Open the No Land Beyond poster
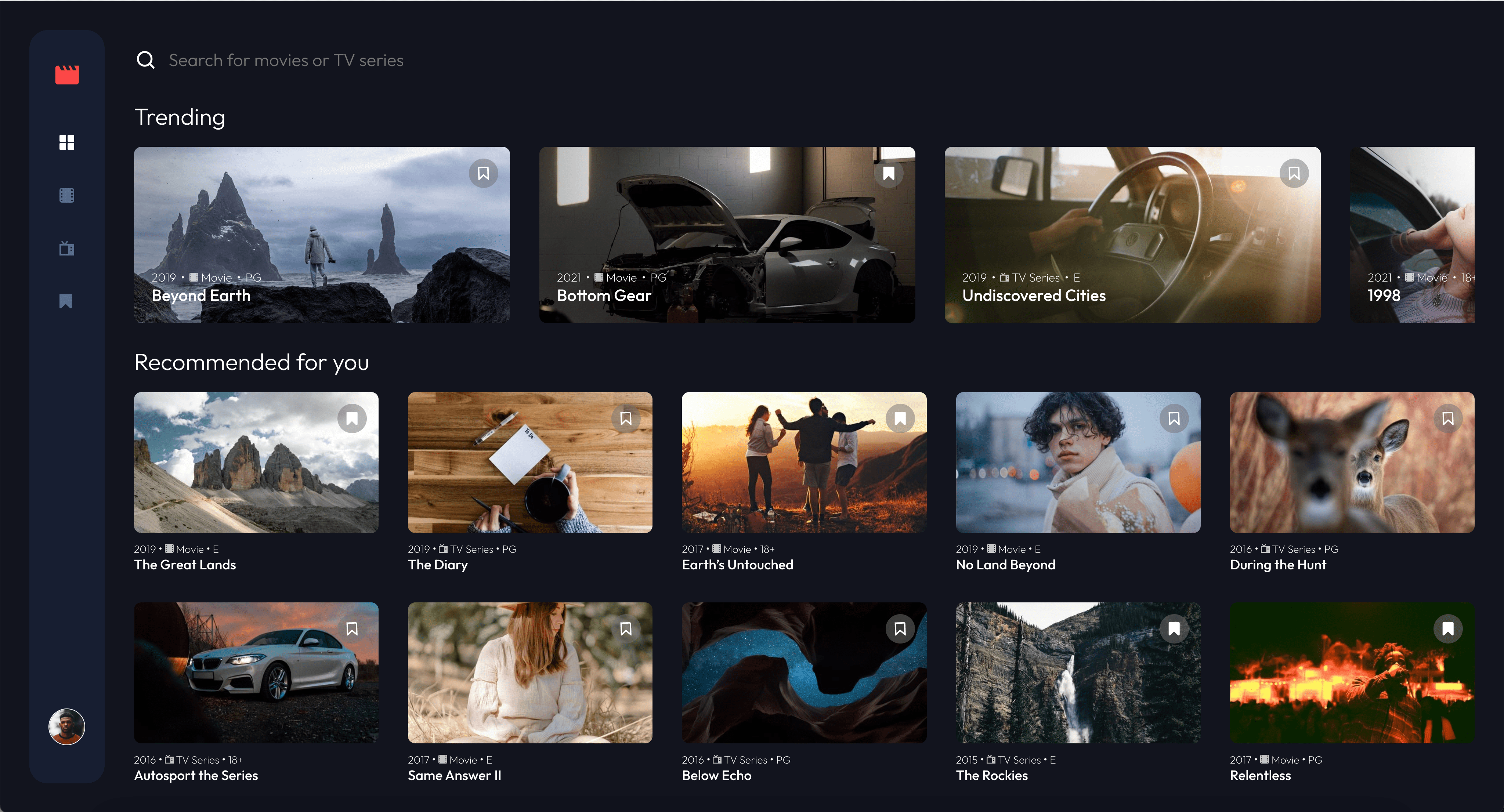Viewport: 1504px width, 812px height. click(x=1077, y=462)
